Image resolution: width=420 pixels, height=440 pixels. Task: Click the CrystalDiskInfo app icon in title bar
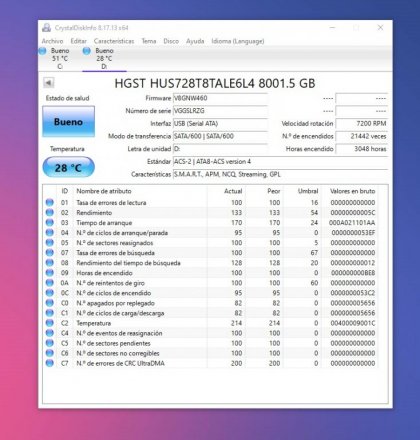[46, 28]
